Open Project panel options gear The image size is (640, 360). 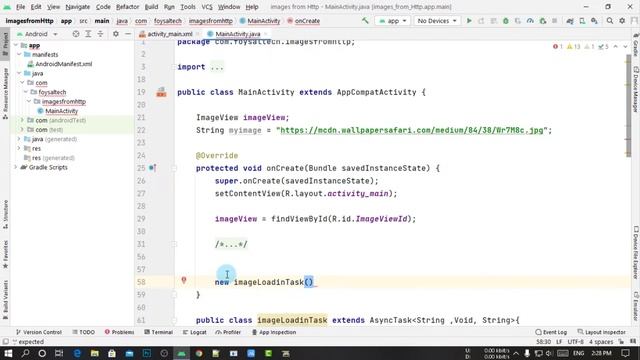[116, 34]
